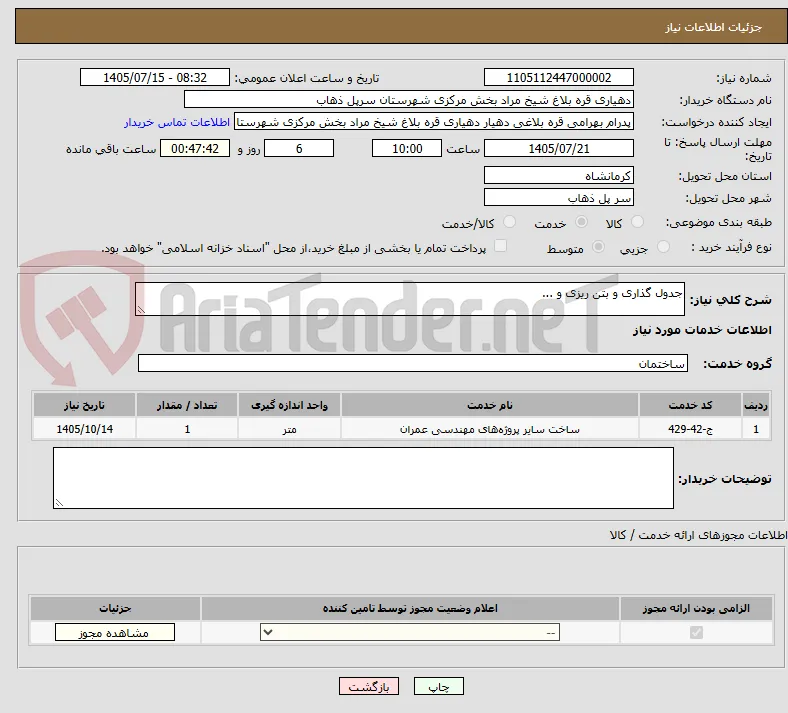Click the نام خدمت column header
This screenshot has width=788, height=713.
point(490,405)
